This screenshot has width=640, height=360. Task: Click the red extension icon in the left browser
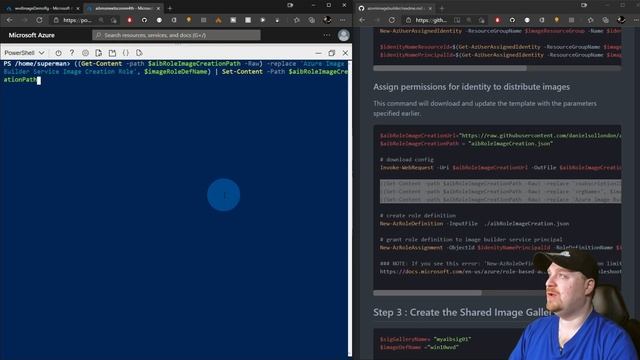coord(129,20)
